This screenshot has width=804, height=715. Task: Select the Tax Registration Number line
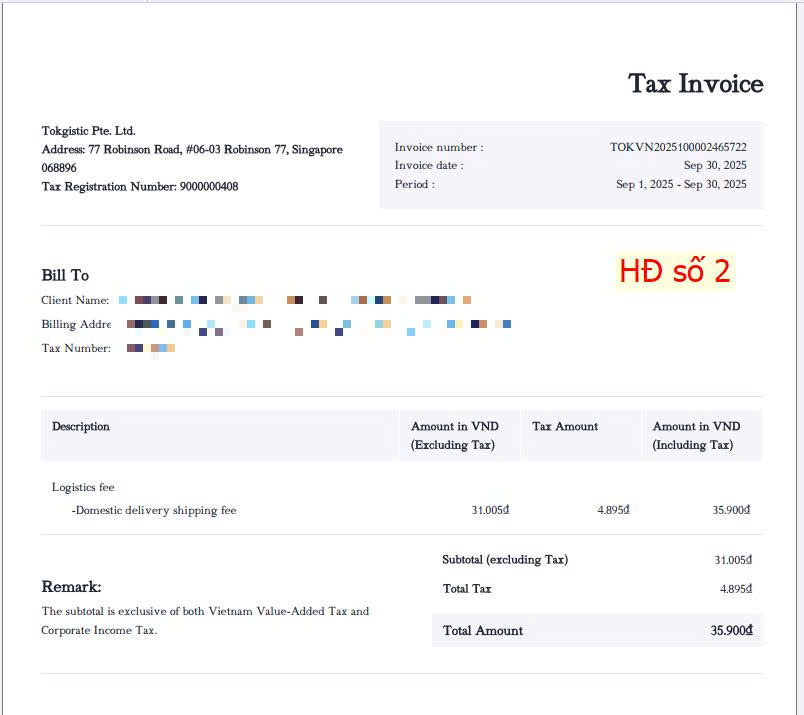point(139,186)
